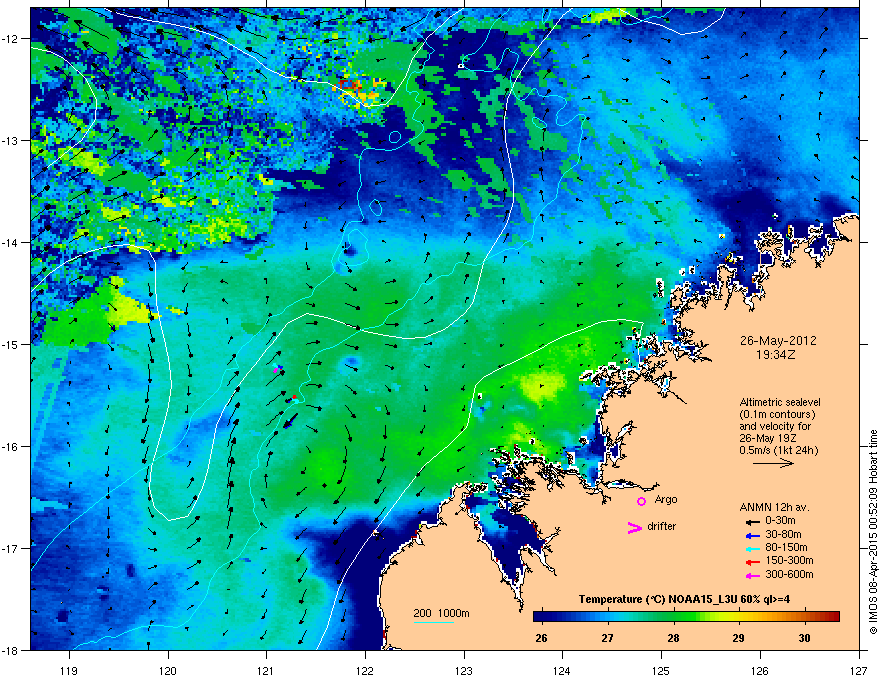
Task: Click the longitude axis label '126'
Action: pyautogui.click(x=760, y=670)
